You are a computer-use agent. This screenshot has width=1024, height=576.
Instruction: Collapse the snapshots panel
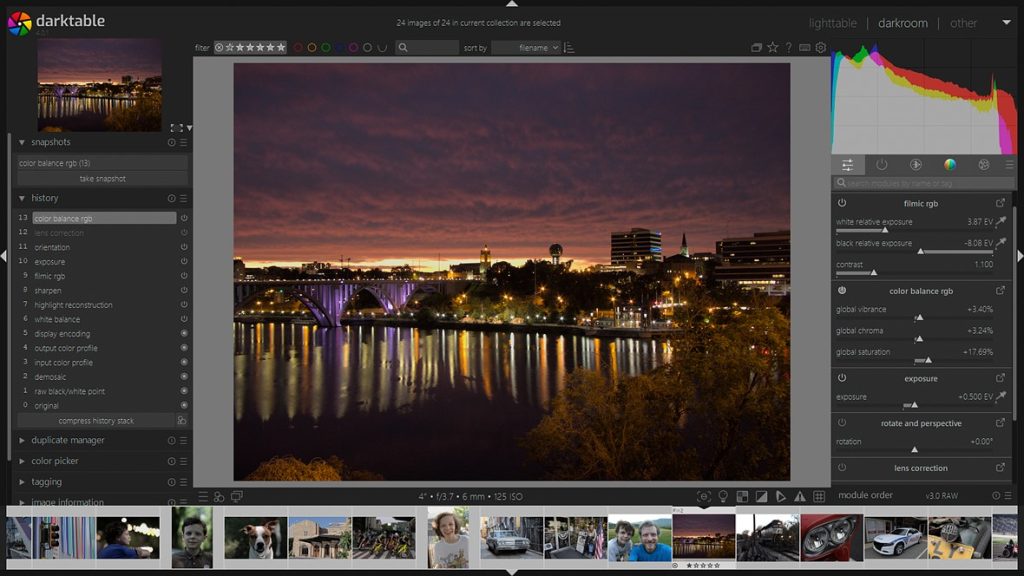point(22,142)
